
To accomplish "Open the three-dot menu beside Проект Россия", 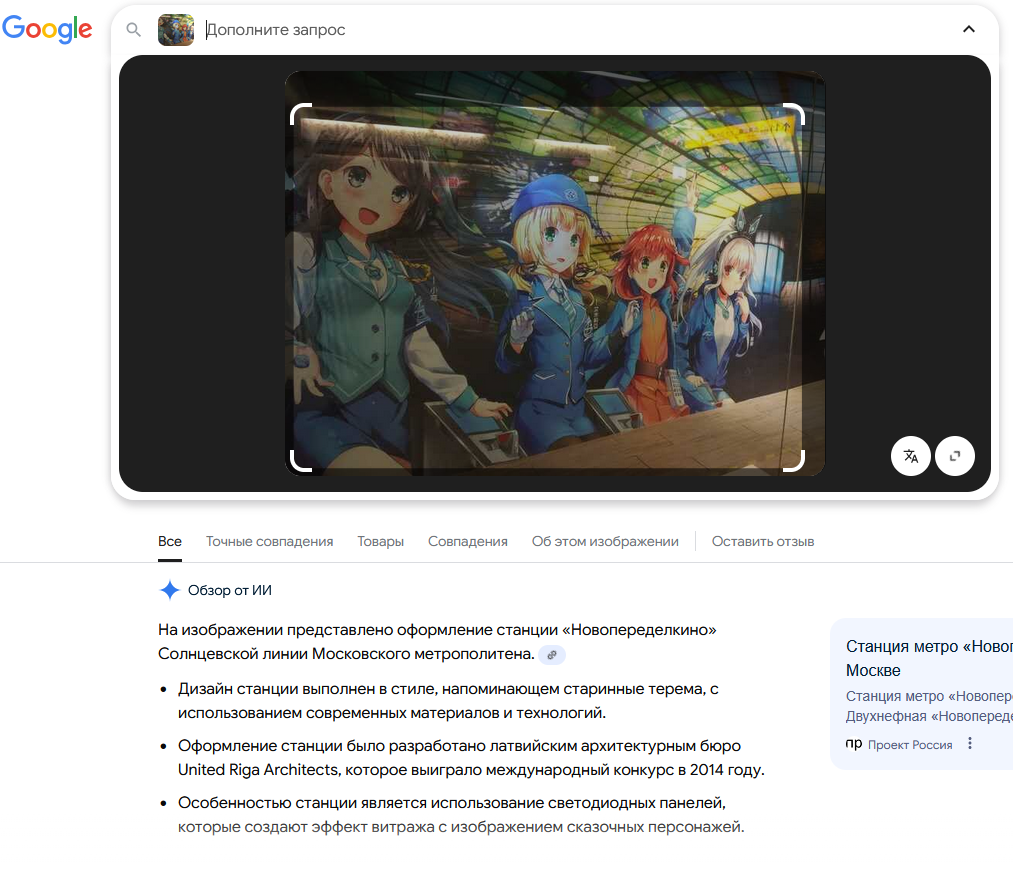I will pyautogui.click(x=969, y=744).
